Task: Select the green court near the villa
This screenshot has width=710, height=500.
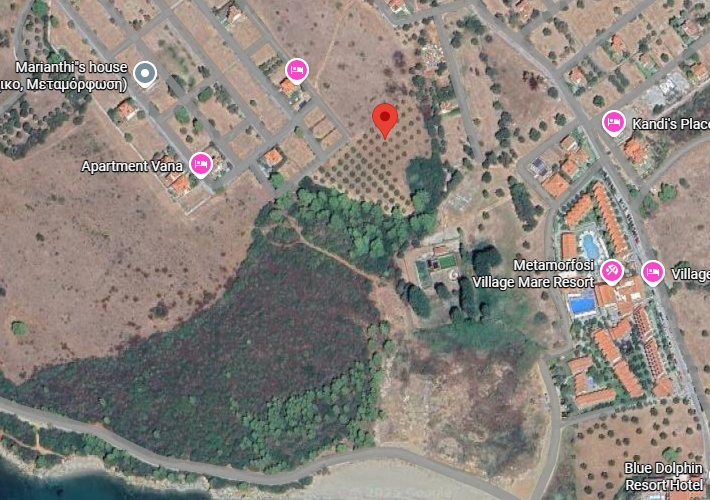Action: pyautogui.click(x=446, y=261)
